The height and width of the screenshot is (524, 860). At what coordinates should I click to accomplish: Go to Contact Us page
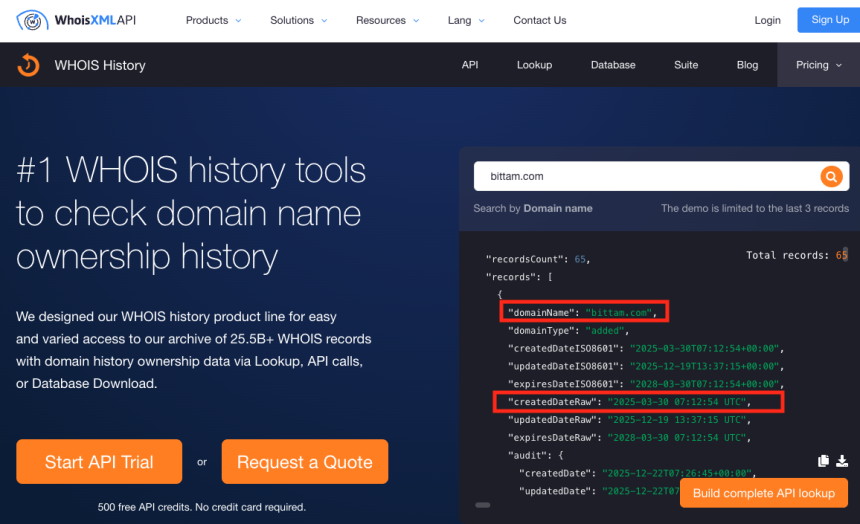[539, 20]
